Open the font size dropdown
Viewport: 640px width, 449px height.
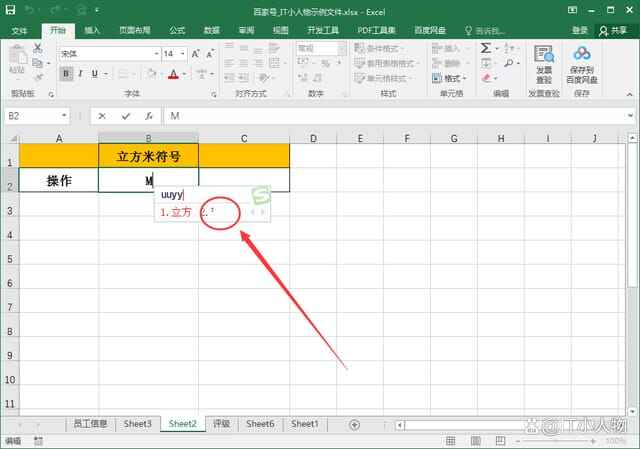(183, 53)
